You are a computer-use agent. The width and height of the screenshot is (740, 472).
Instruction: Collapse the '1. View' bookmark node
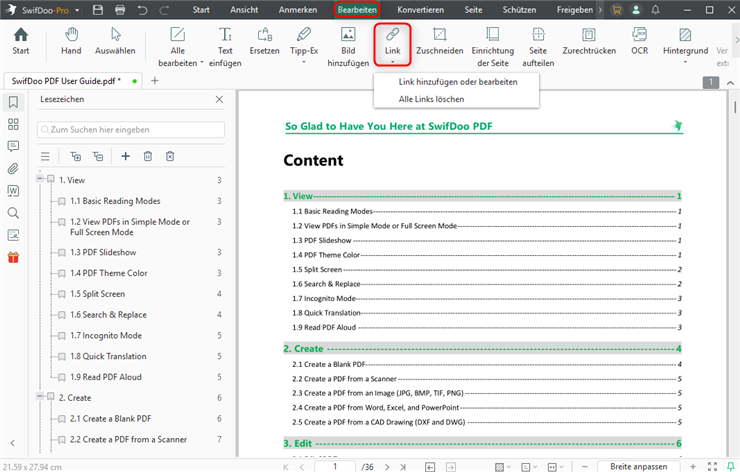pos(40,178)
